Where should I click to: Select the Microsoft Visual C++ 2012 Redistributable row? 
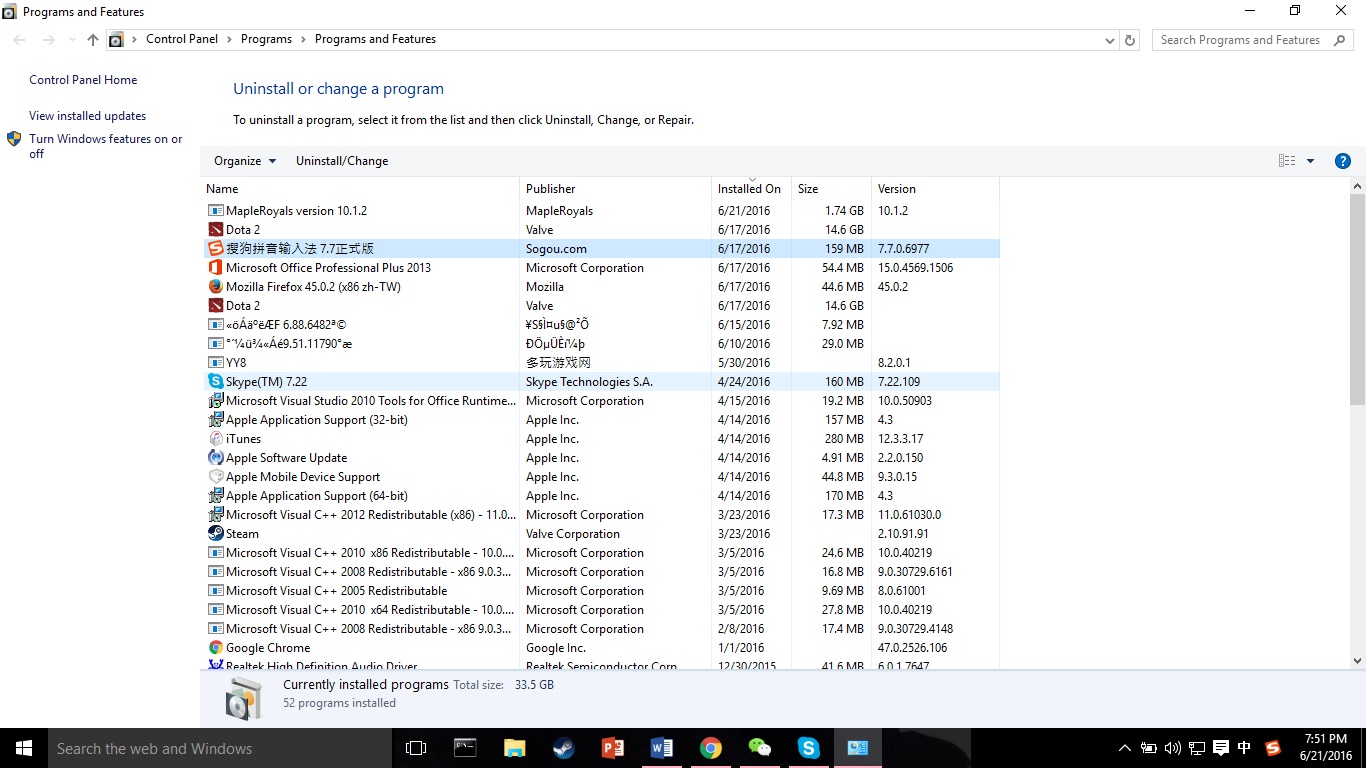tap(600, 515)
